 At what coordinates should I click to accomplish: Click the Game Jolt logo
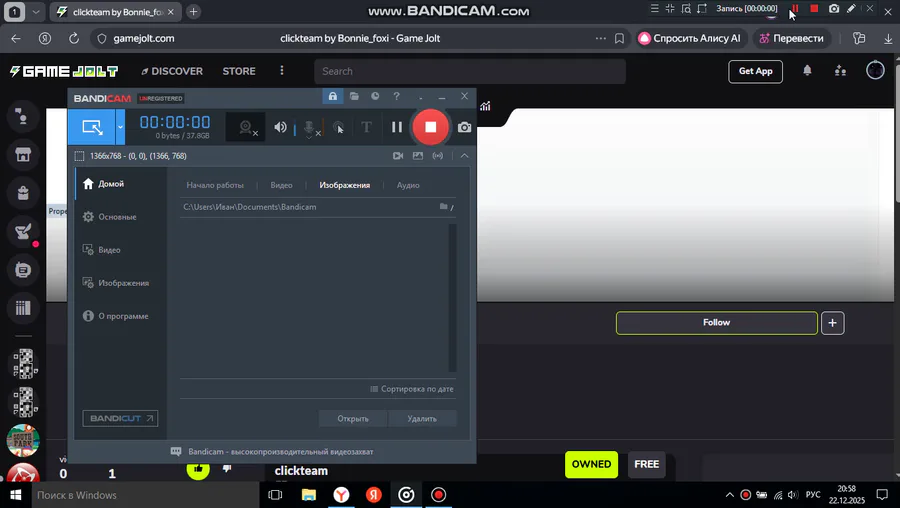(x=64, y=71)
